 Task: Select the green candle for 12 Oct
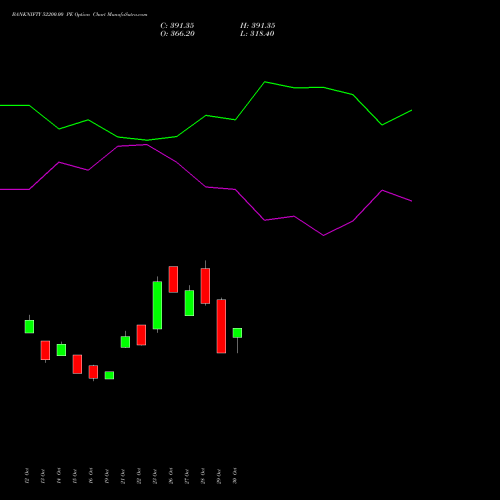click(29, 326)
